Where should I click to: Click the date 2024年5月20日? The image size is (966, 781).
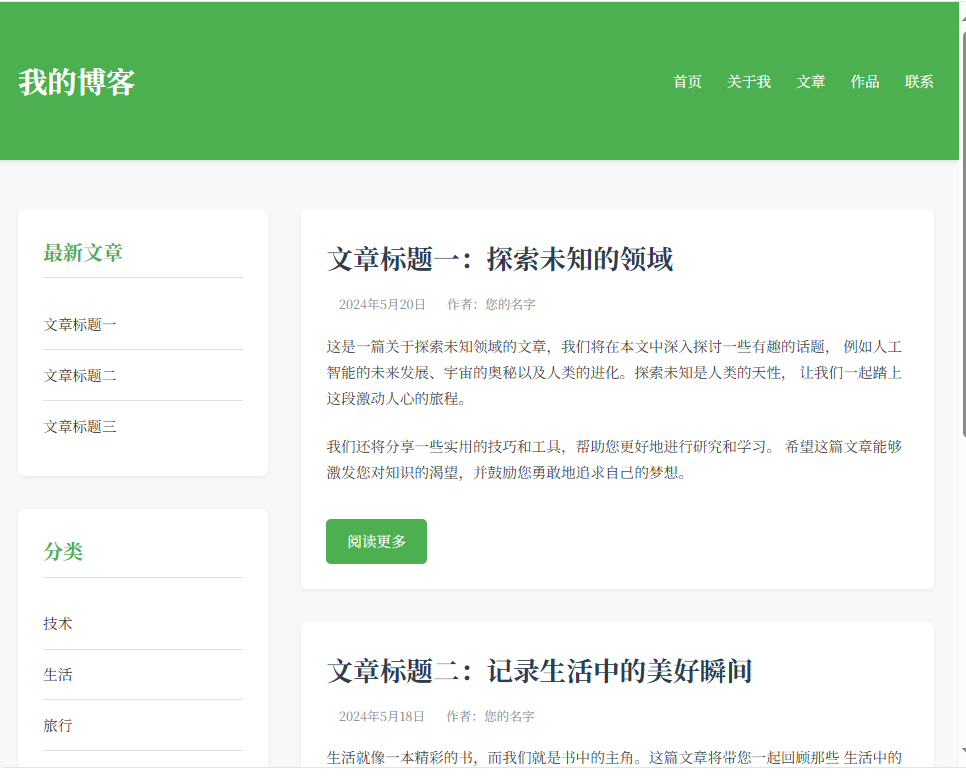382,304
